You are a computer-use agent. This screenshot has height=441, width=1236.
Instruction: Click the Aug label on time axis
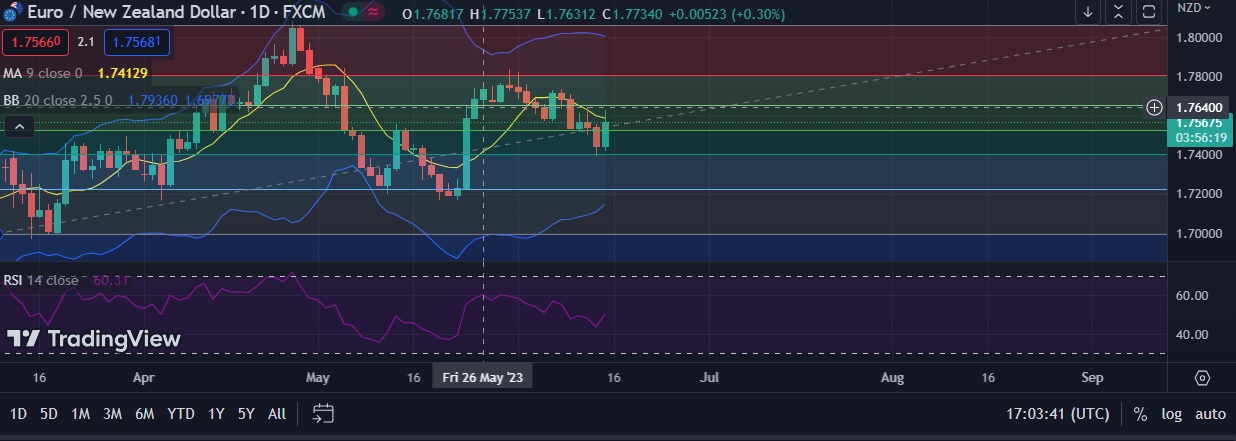pyautogui.click(x=892, y=378)
